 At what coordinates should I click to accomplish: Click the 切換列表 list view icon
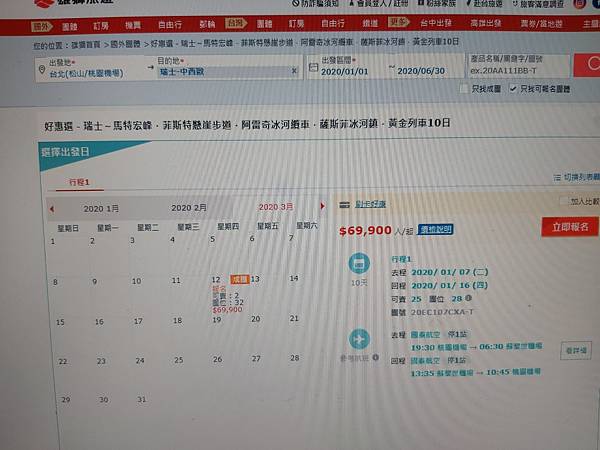558,178
